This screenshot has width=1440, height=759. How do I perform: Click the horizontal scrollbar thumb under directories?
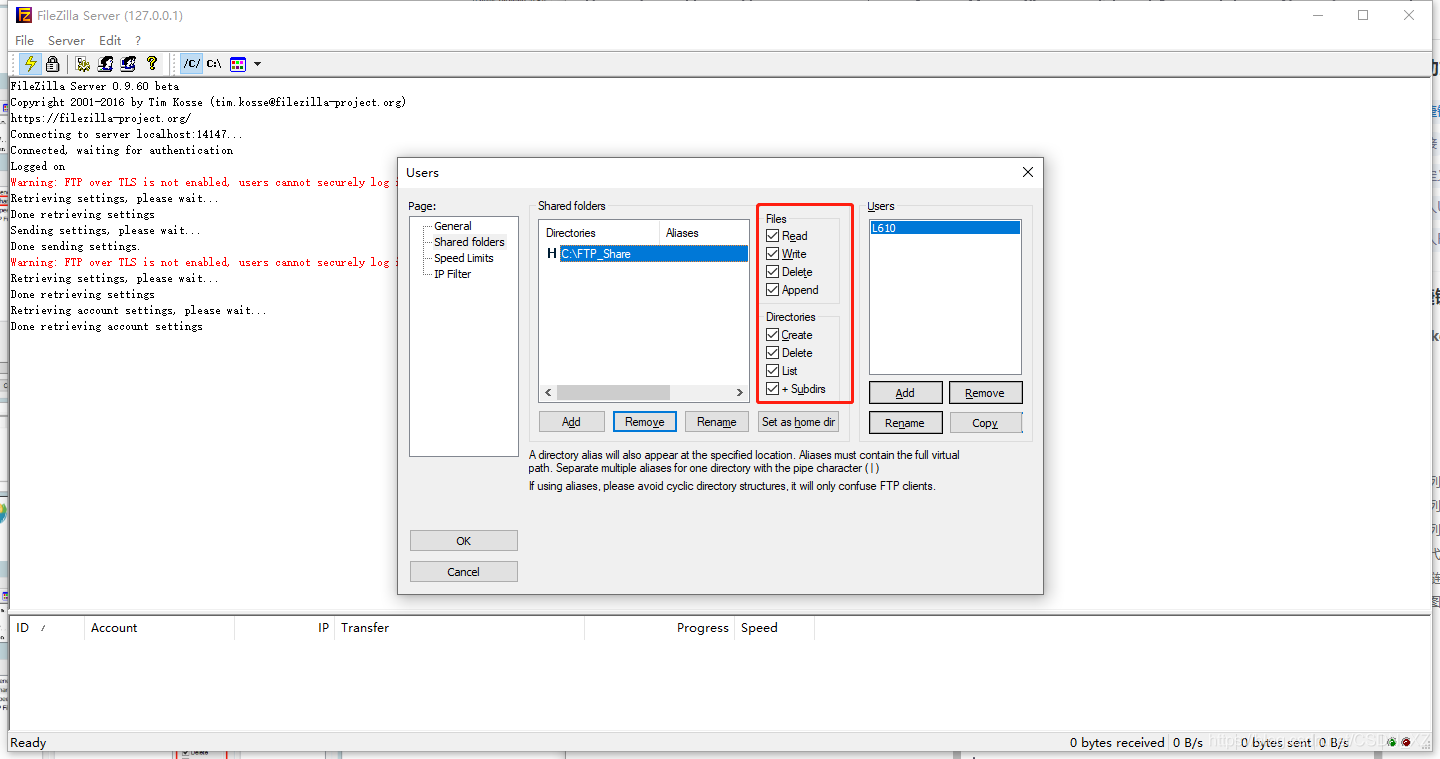click(x=612, y=393)
